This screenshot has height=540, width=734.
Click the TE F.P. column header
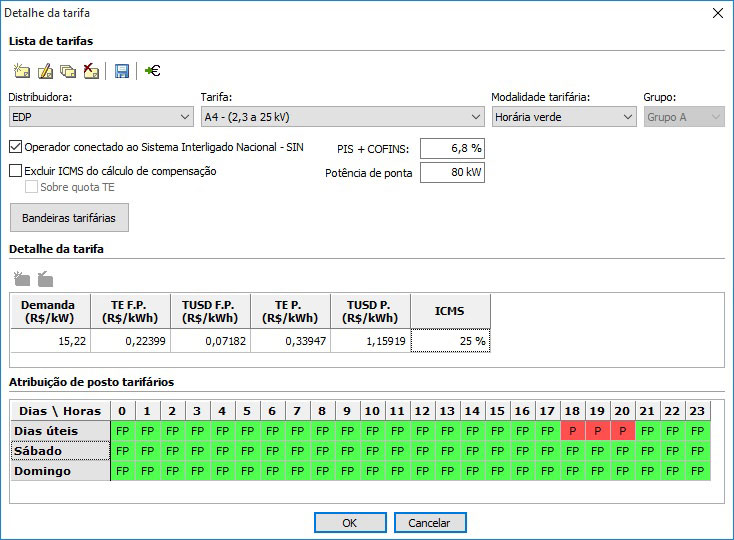pyautogui.click(x=131, y=311)
